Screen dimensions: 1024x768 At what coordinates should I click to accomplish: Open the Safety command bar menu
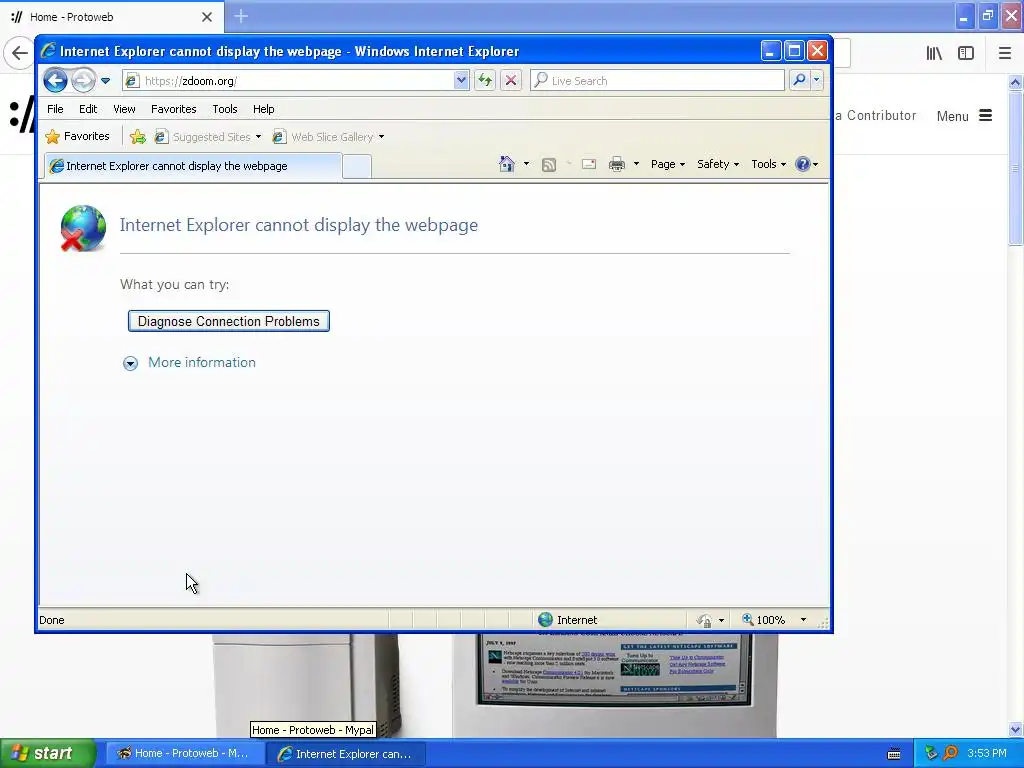point(718,165)
